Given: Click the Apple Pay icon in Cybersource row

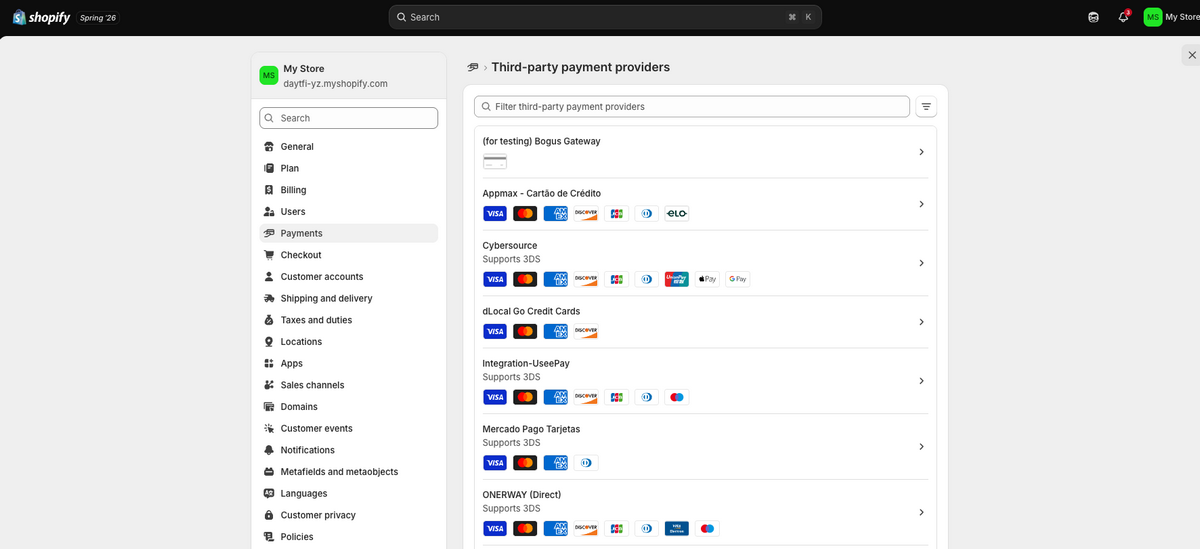Looking at the screenshot, I should click(707, 279).
